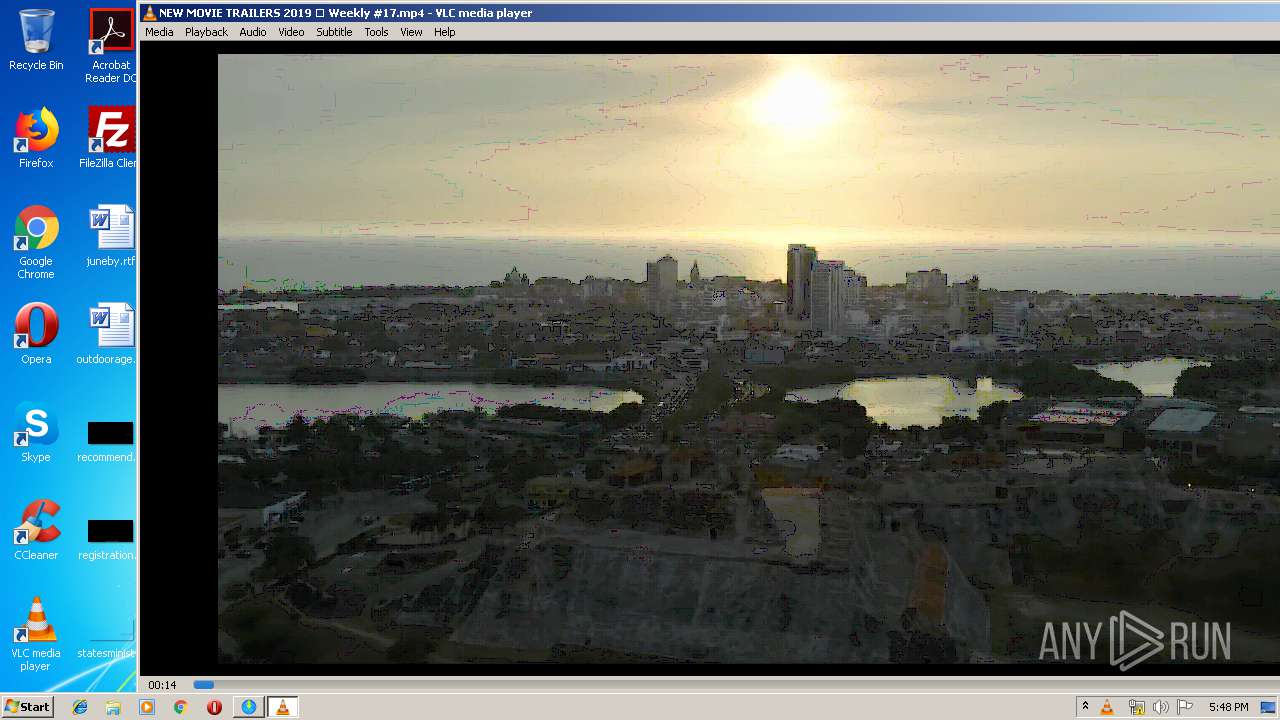Click the playing video frame
Screen dimensions: 1280x720
(748, 358)
